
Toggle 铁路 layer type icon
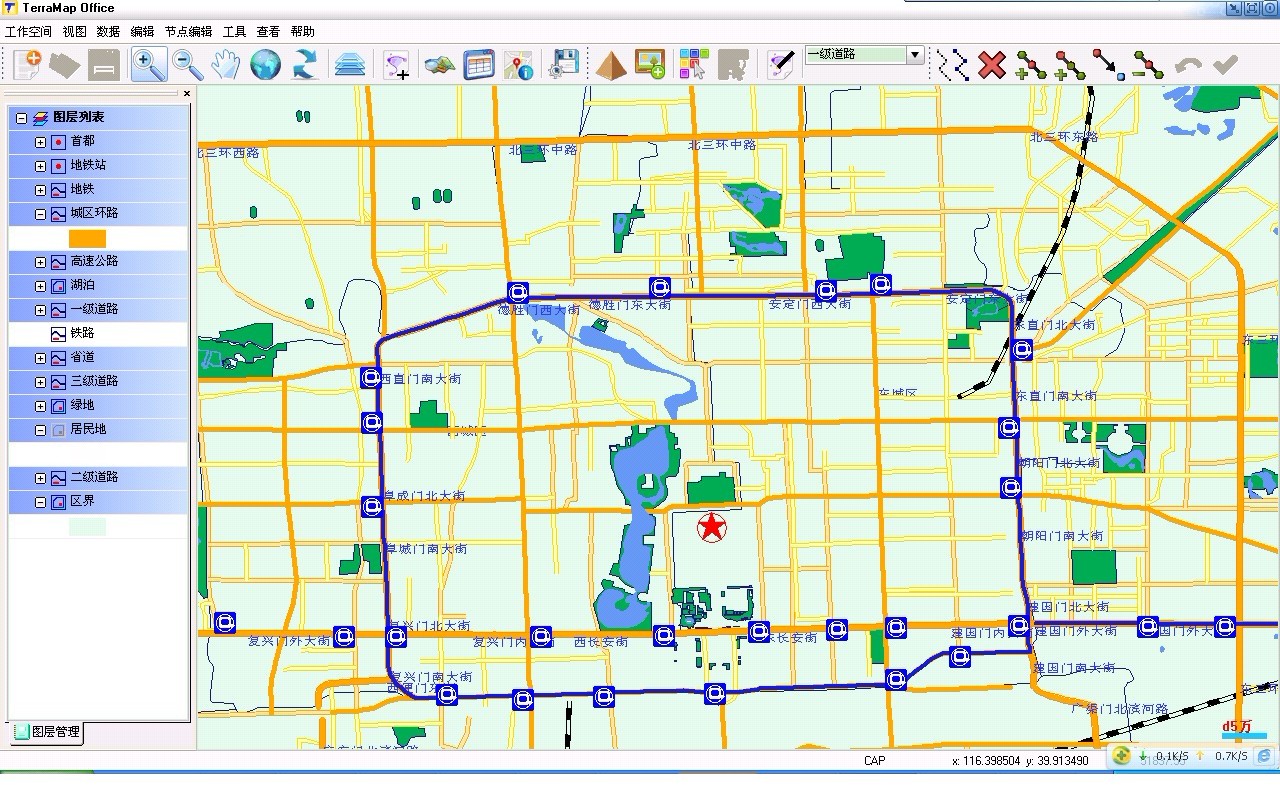(x=58, y=334)
